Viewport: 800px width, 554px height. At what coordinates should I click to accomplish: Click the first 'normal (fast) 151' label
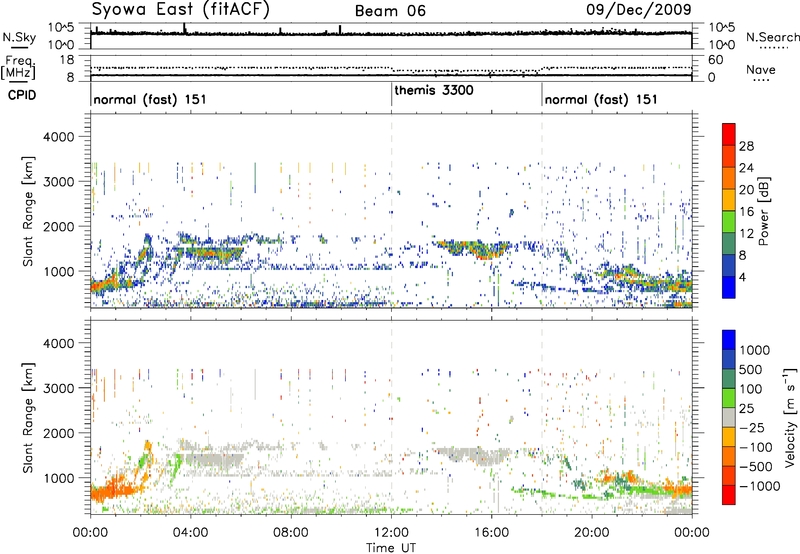[150, 99]
